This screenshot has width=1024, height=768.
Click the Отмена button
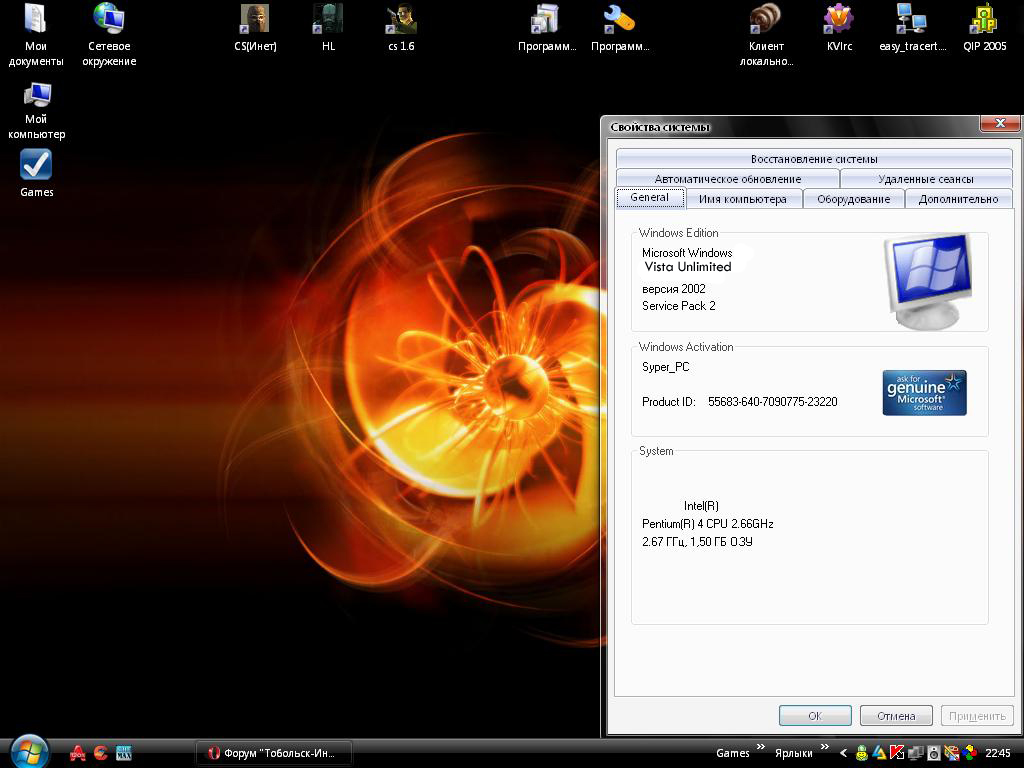tap(896, 716)
